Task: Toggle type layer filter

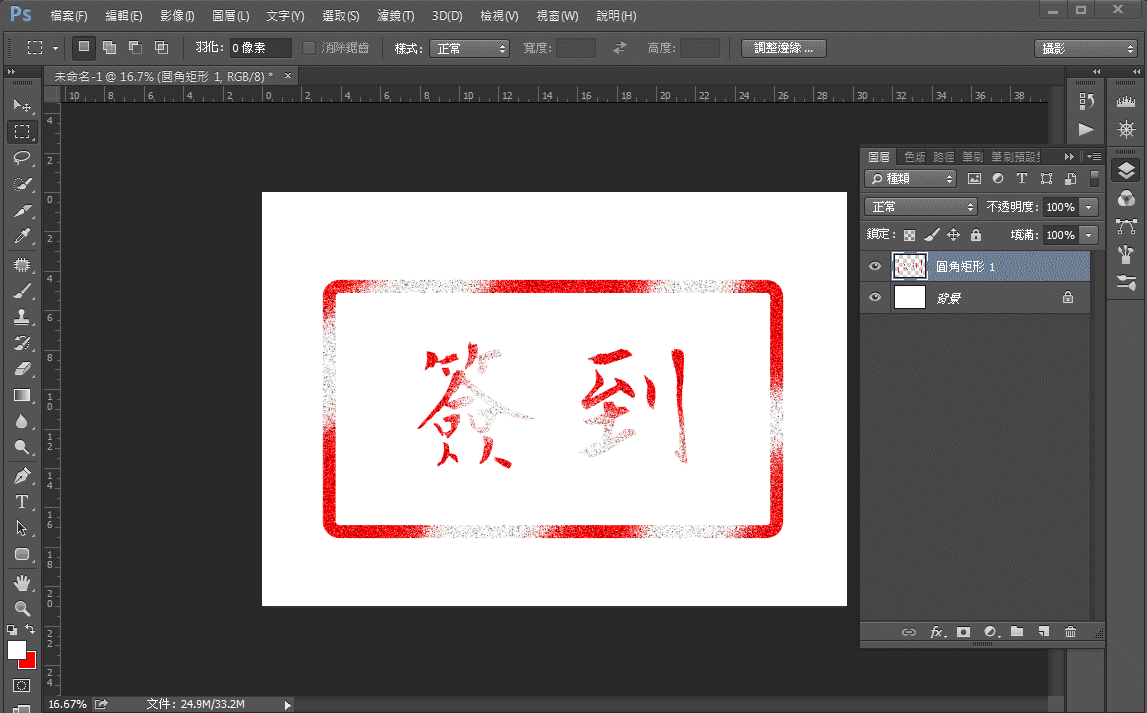Action: tap(1022, 178)
